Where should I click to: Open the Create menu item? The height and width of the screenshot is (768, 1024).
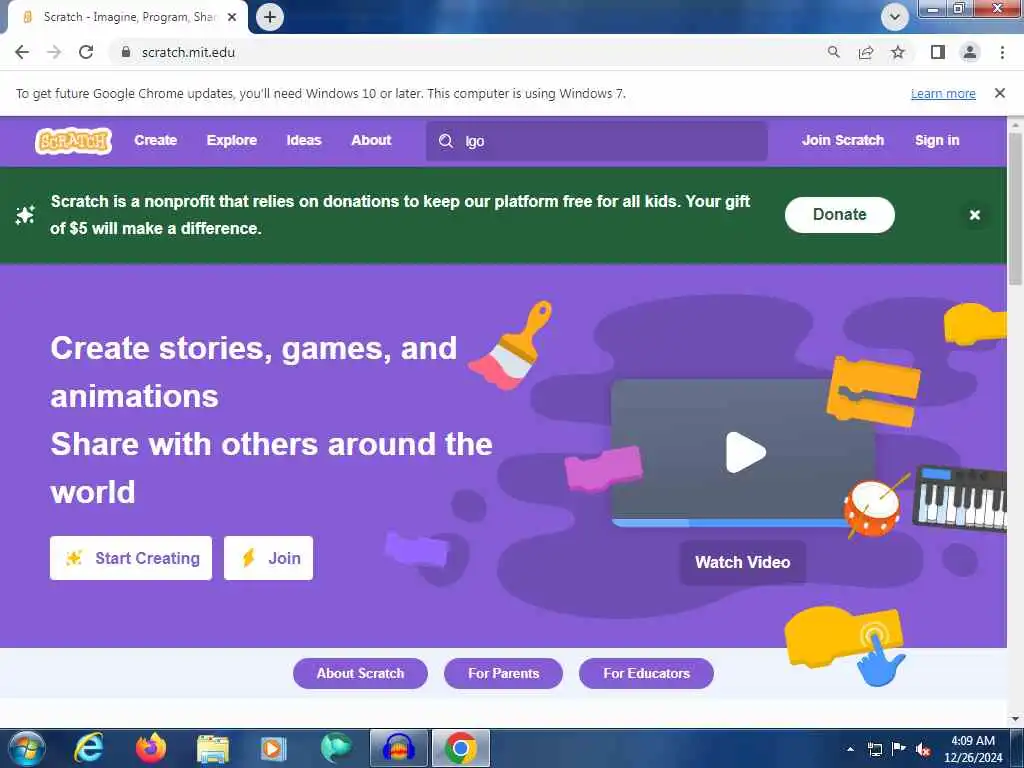pyautogui.click(x=155, y=140)
